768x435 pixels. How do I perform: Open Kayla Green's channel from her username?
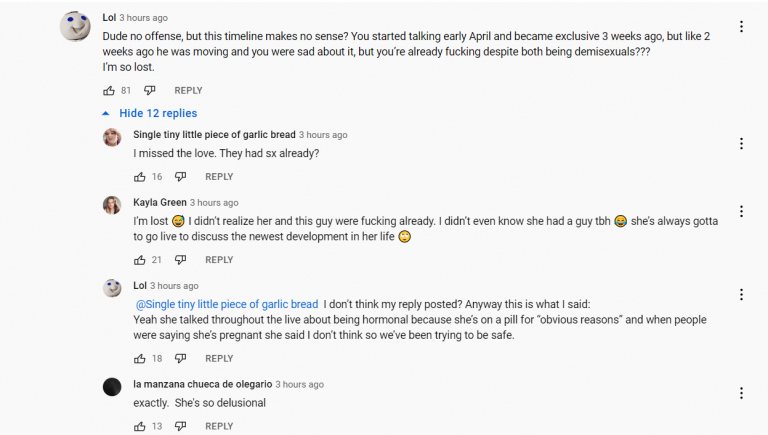pyautogui.click(x=160, y=202)
